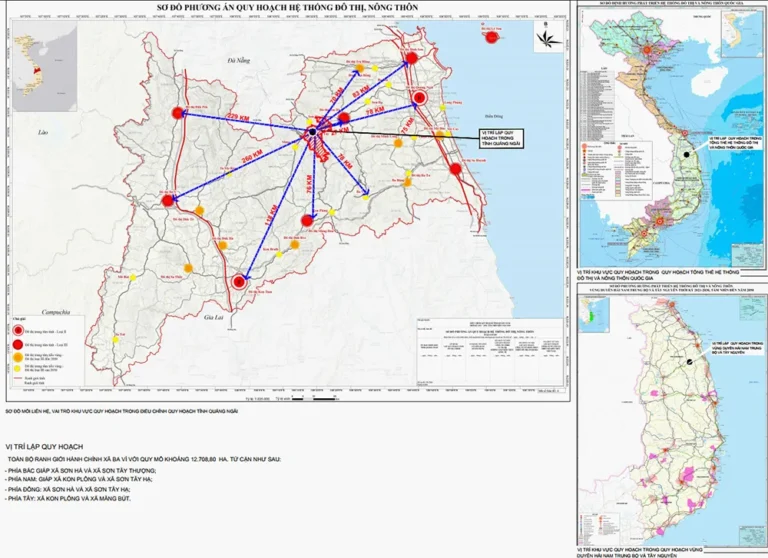Click the '83 KM' distance label
The height and width of the screenshot is (558, 768).
(360, 92)
